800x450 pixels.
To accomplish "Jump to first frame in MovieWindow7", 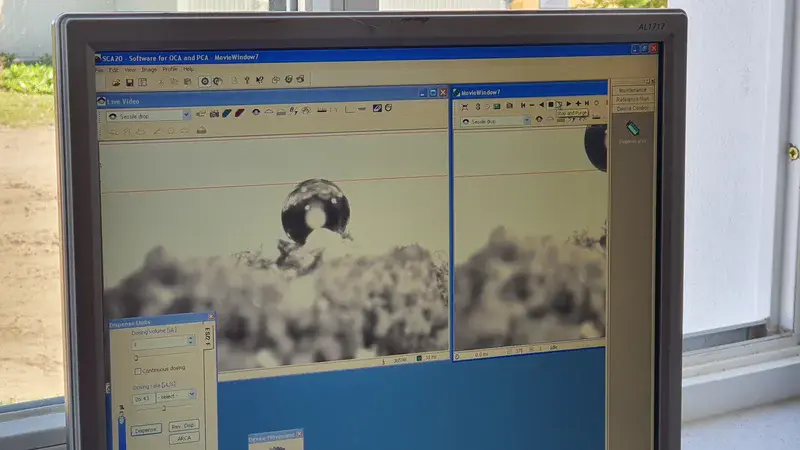I will tap(523, 105).
